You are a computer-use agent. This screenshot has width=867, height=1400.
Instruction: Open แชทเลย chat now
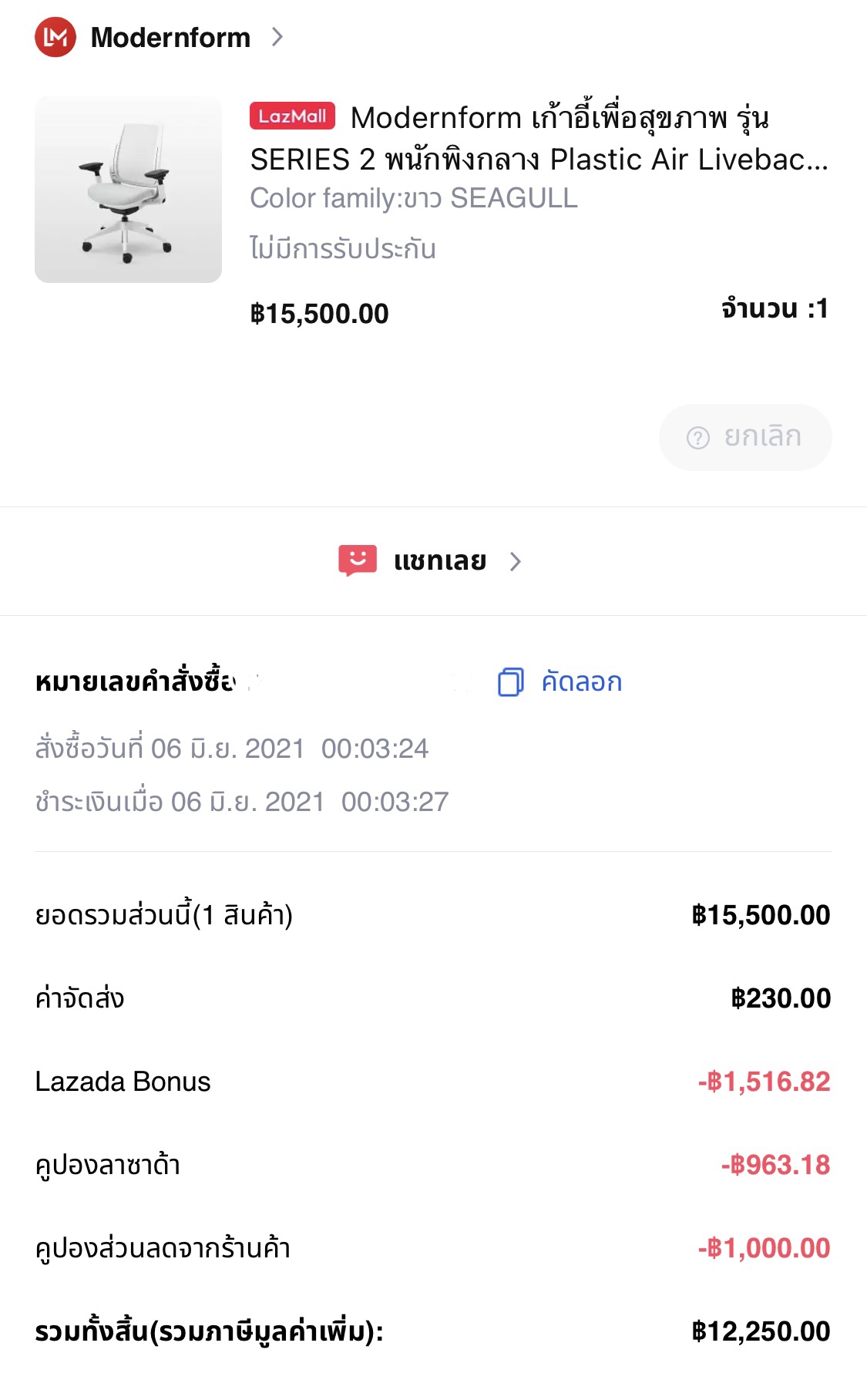440,560
